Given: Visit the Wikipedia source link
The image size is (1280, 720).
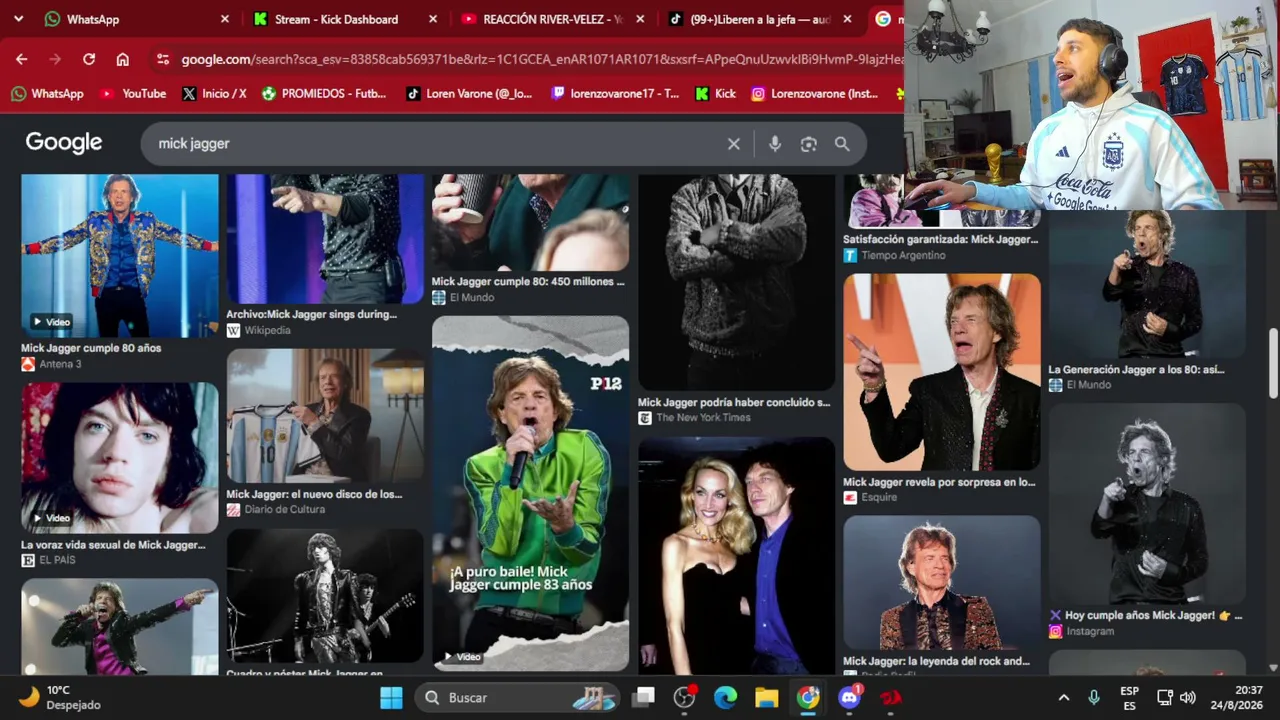Looking at the screenshot, I should coord(259,330).
